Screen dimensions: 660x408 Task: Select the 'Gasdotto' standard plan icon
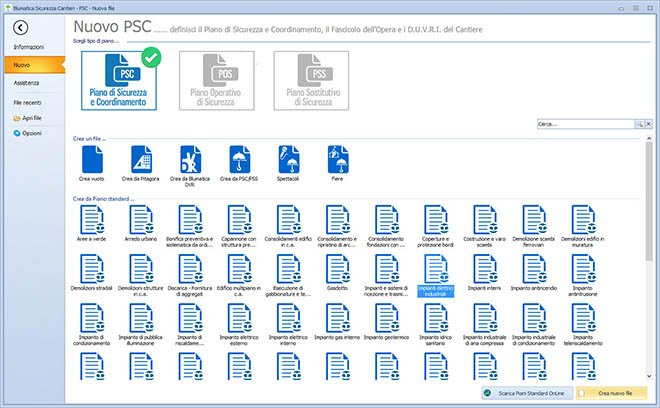[337, 270]
